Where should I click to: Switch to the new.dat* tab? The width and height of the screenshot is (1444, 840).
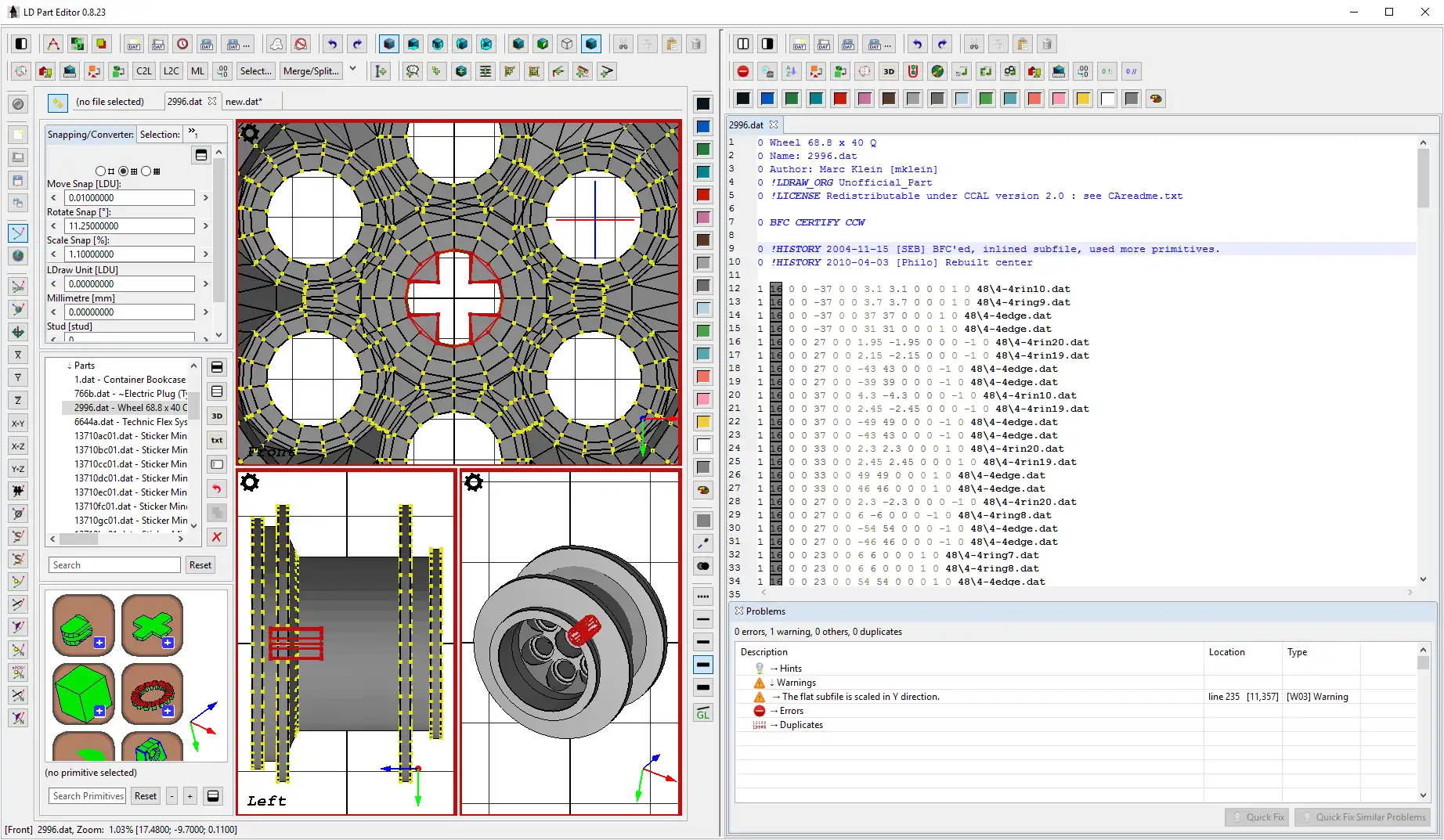(244, 102)
